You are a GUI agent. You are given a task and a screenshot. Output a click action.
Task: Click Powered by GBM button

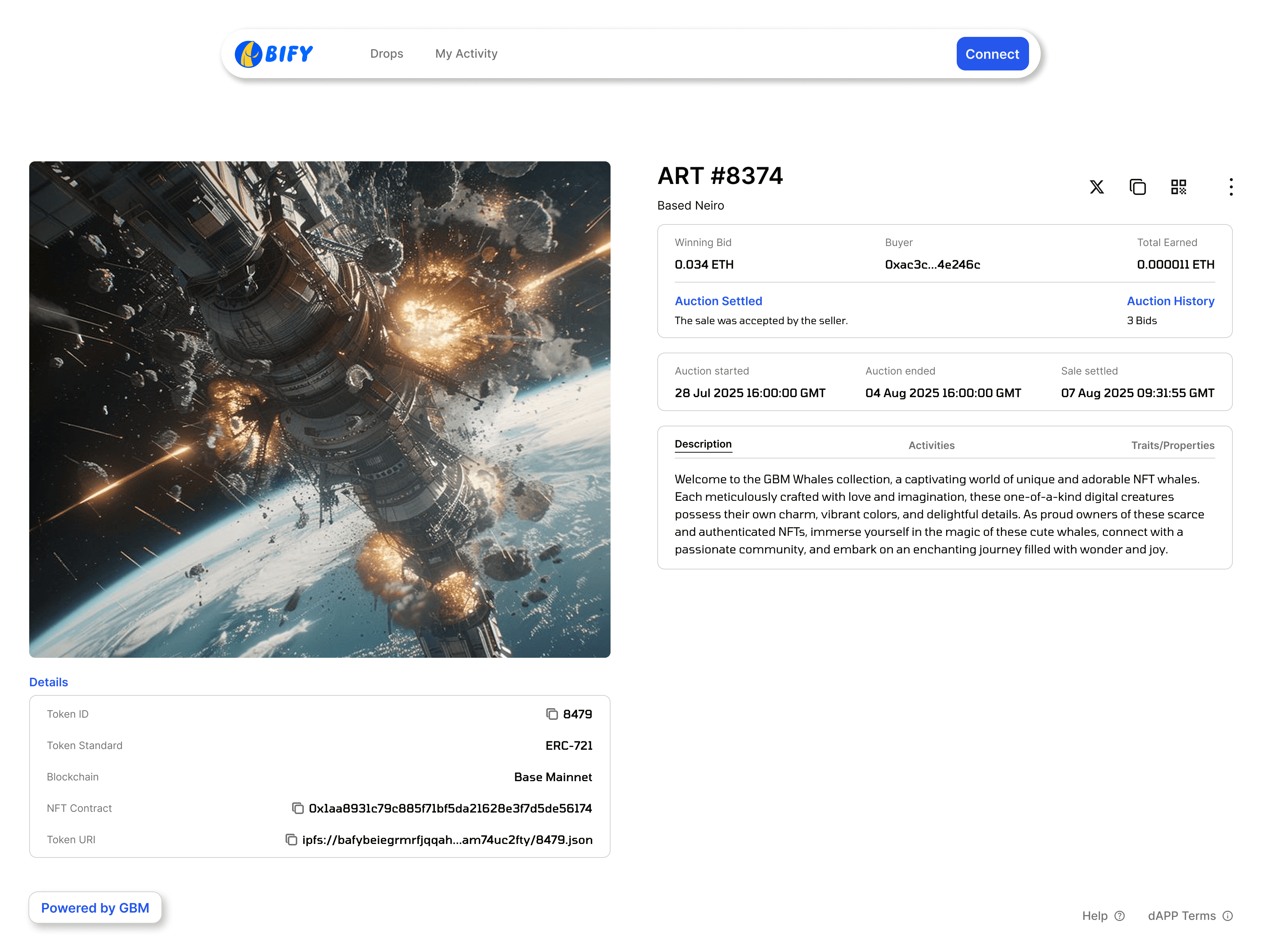click(x=95, y=907)
